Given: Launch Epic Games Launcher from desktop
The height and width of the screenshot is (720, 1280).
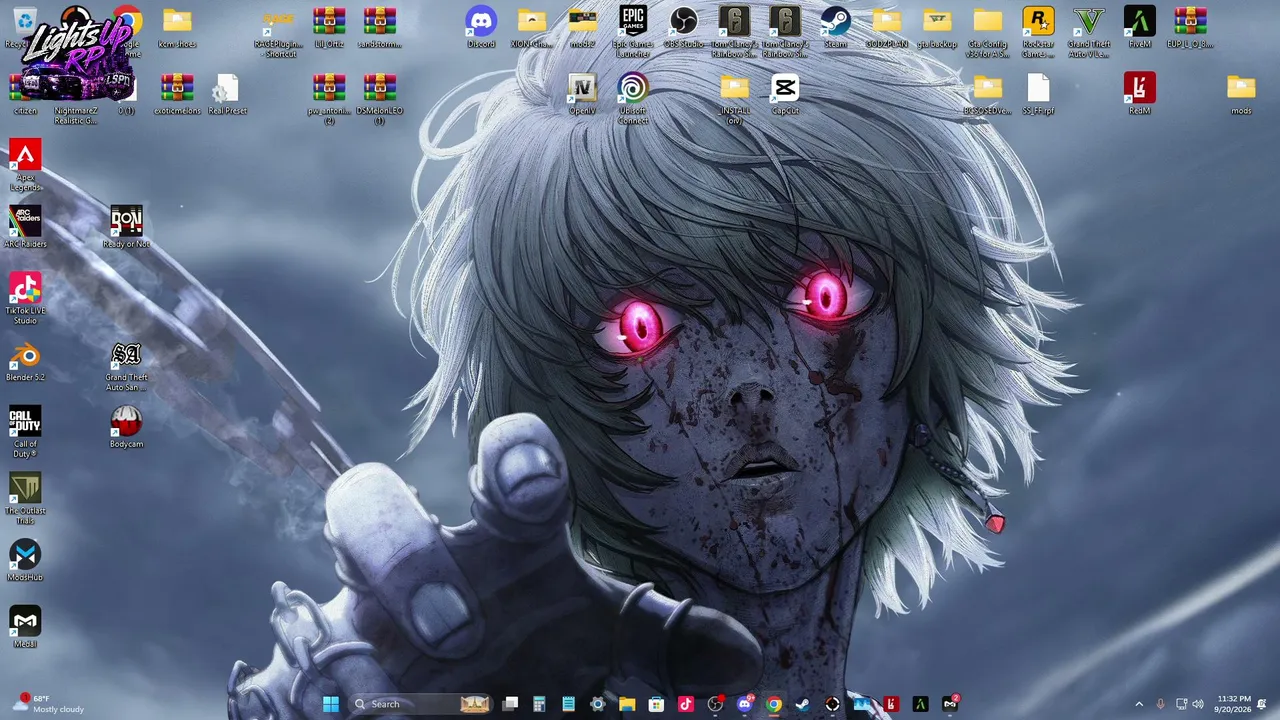Looking at the screenshot, I should [x=633, y=32].
